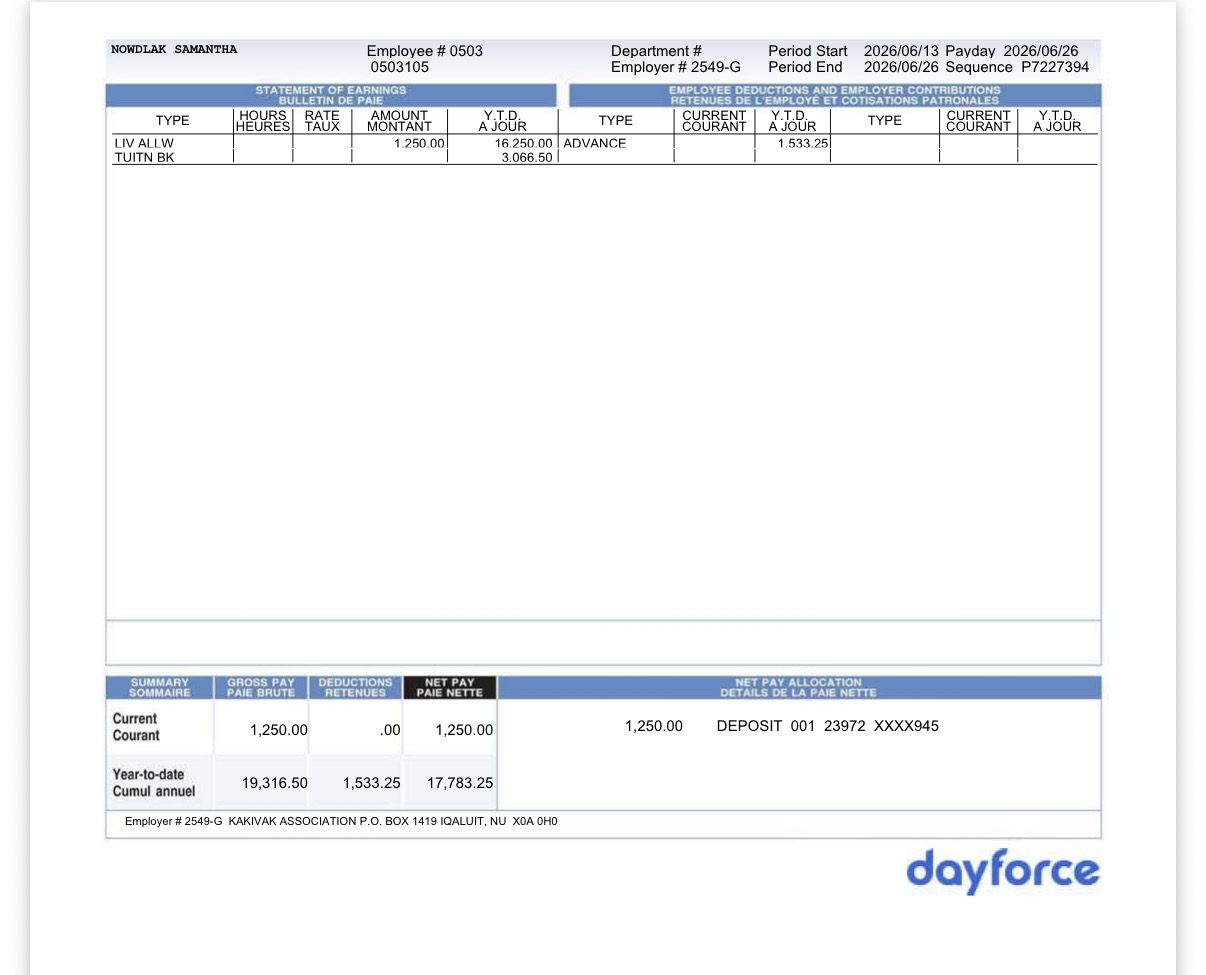Click the black 'NET PAY PAIE NETTE' header
1206x975 pixels.
[x=450, y=687]
